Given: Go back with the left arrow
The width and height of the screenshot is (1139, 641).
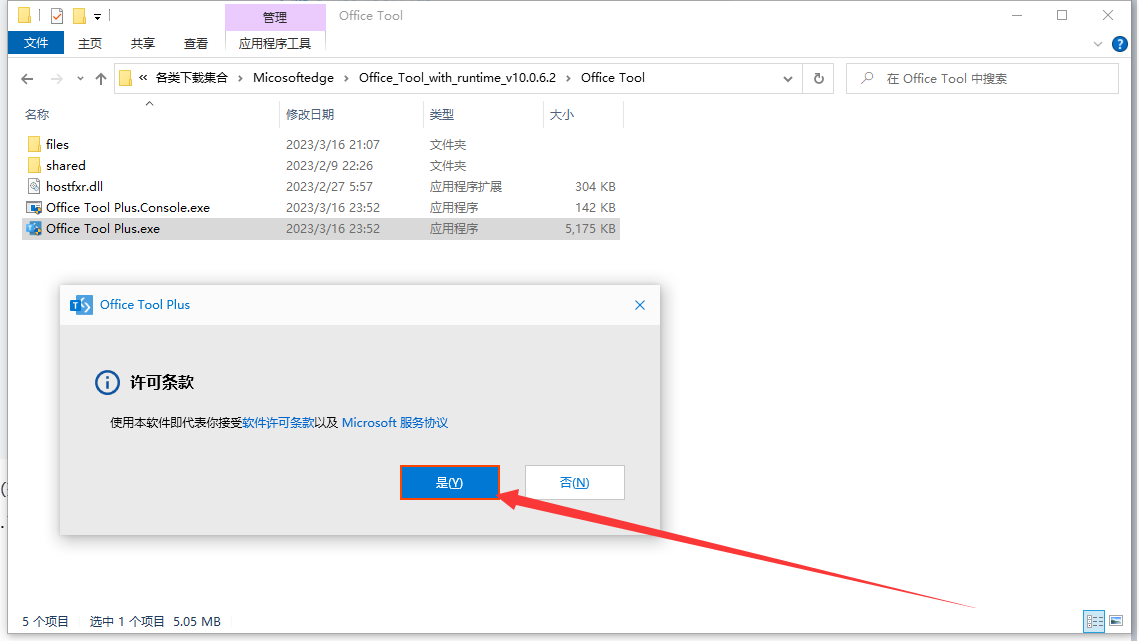Looking at the screenshot, I should pyautogui.click(x=28, y=78).
